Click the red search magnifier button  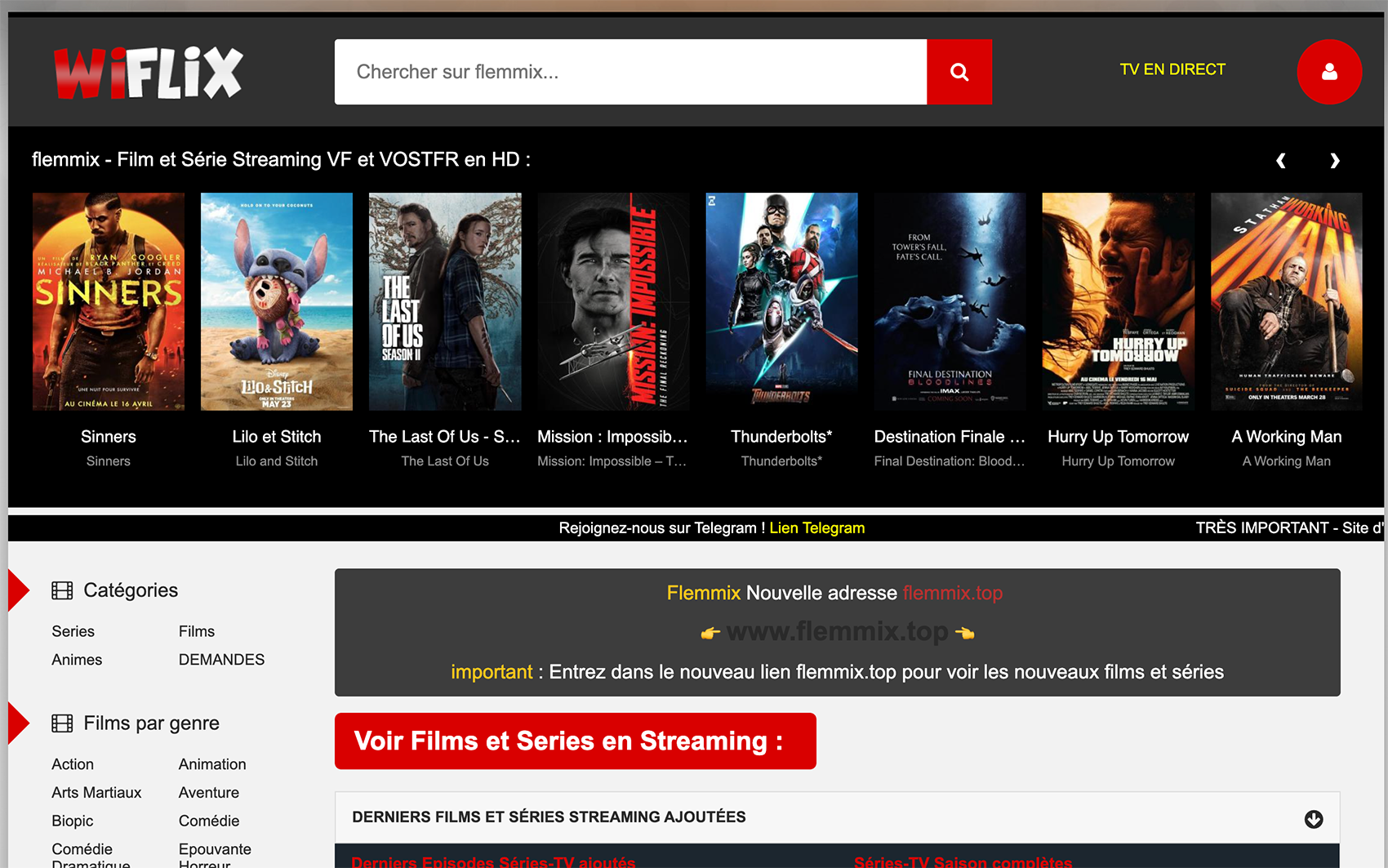(x=959, y=72)
